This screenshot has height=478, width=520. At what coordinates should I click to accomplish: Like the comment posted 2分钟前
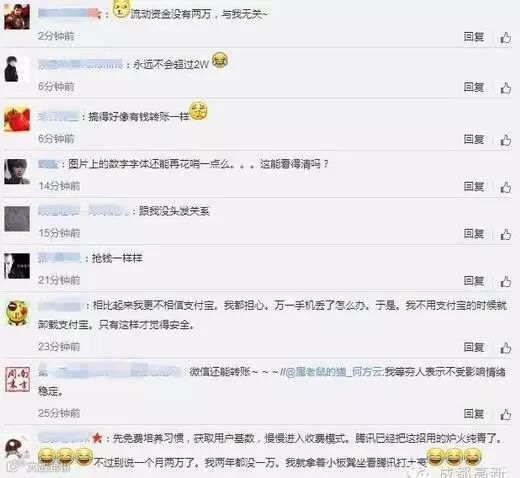coord(506,37)
